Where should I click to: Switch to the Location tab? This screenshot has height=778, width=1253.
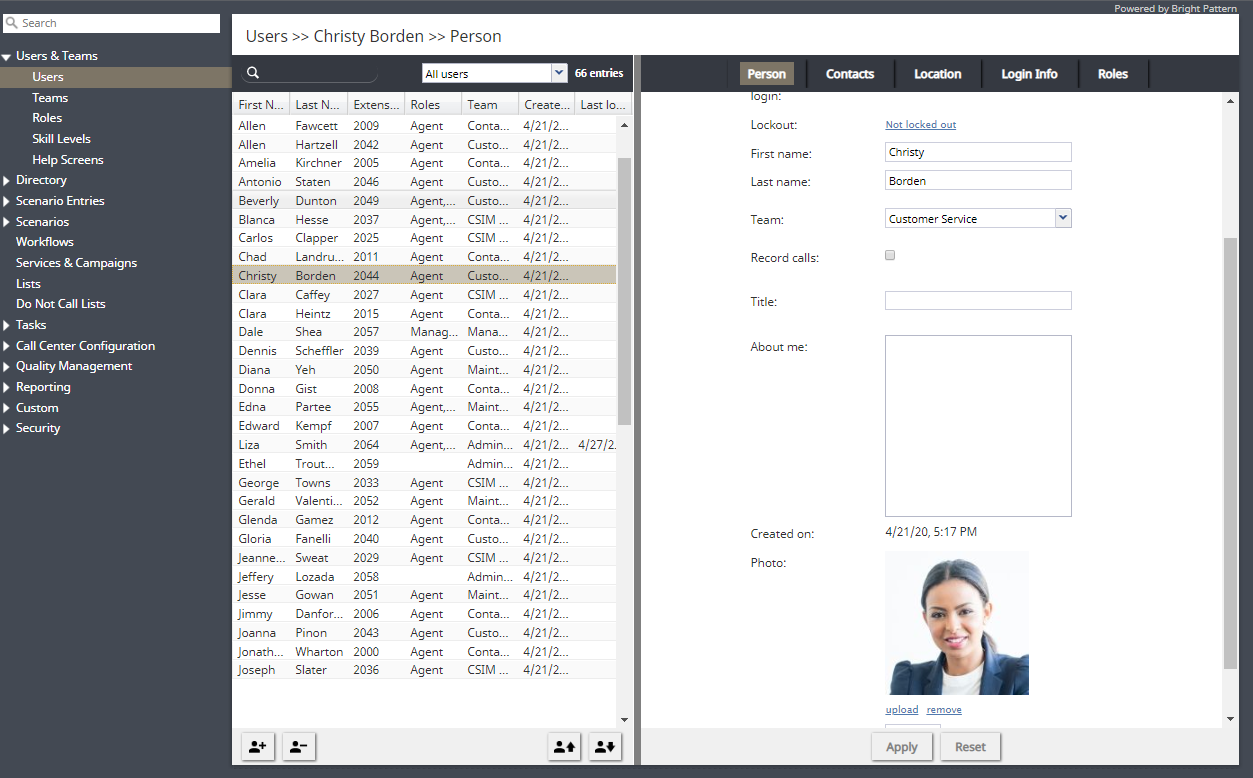tap(938, 74)
